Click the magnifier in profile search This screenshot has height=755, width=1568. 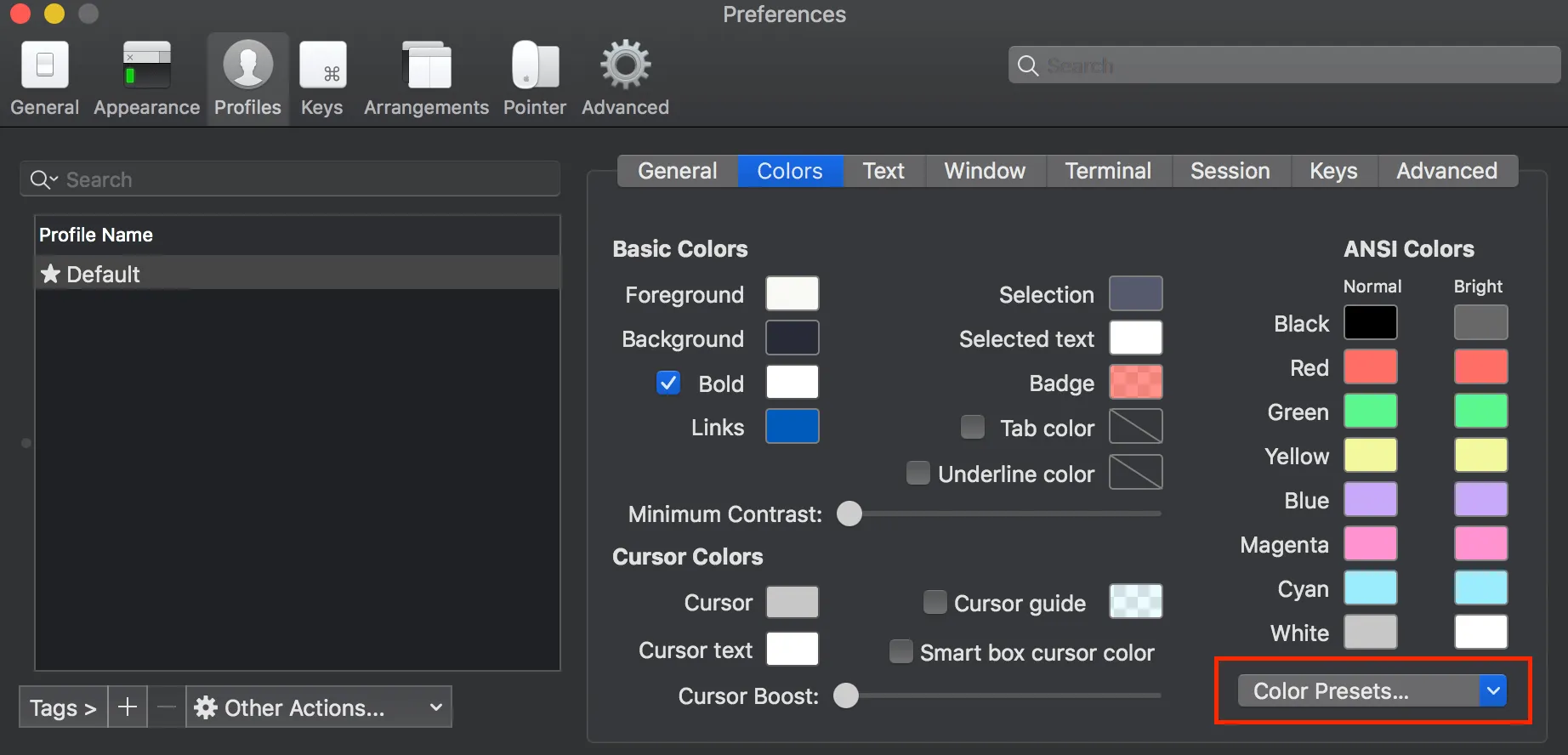43,179
